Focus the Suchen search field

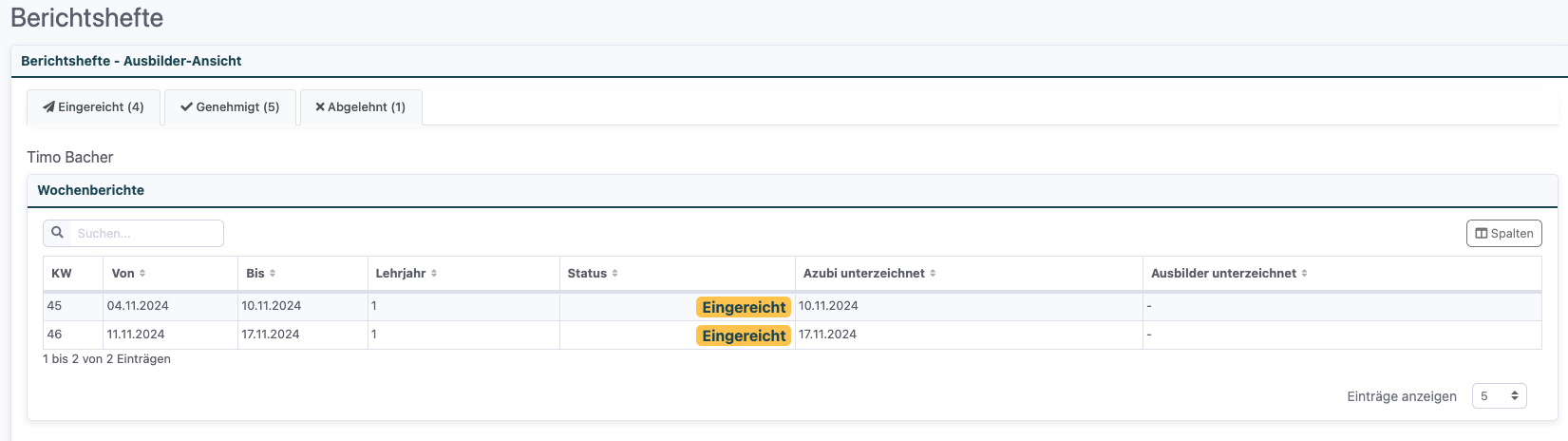(147, 234)
